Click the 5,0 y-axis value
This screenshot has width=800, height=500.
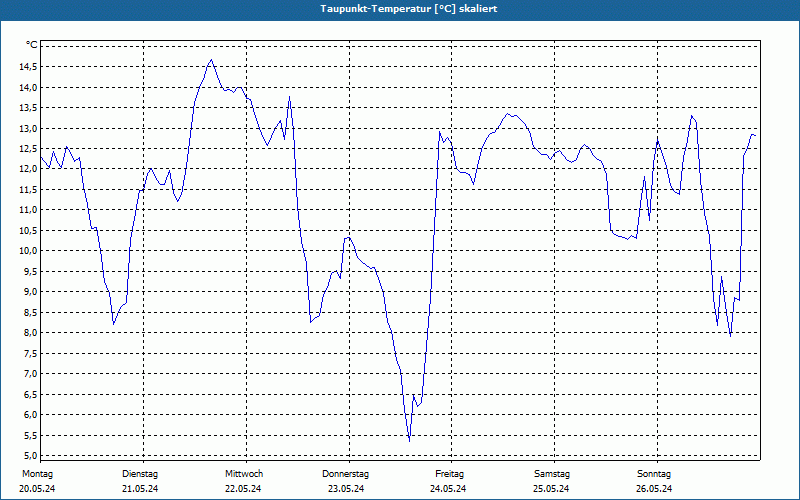coord(31,456)
